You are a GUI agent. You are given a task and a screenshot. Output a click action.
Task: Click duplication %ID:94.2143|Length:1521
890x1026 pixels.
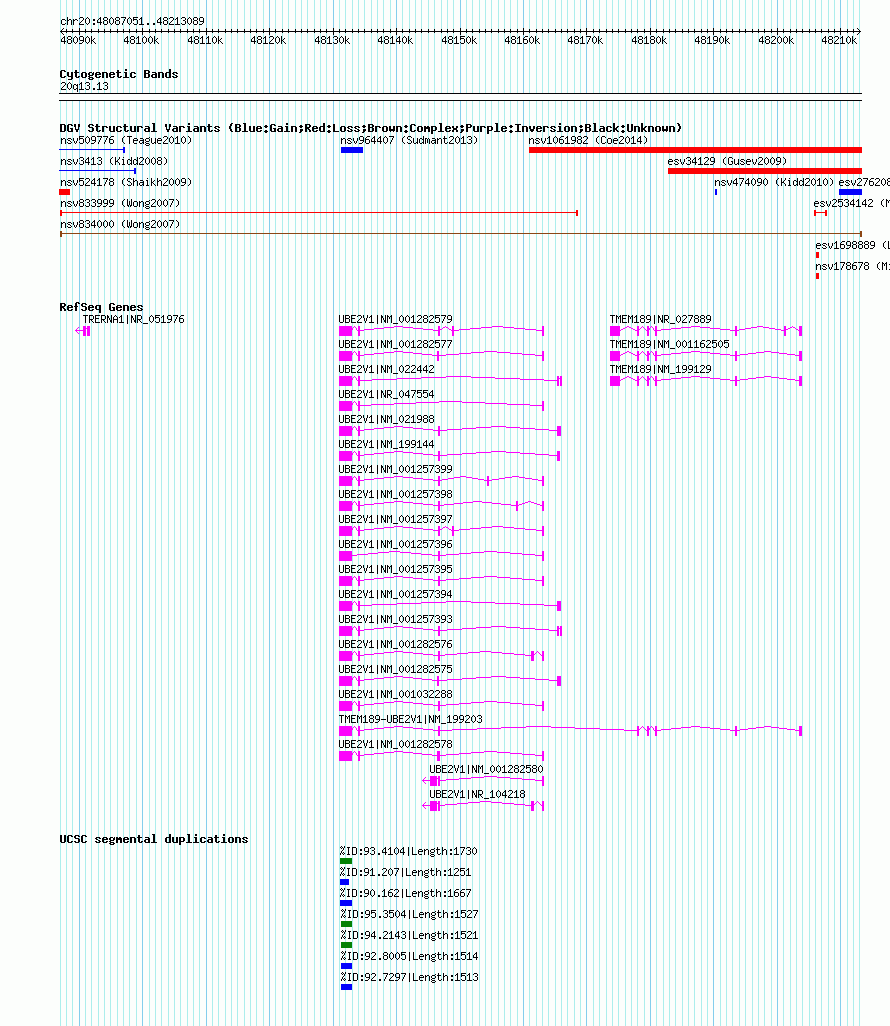click(409, 935)
